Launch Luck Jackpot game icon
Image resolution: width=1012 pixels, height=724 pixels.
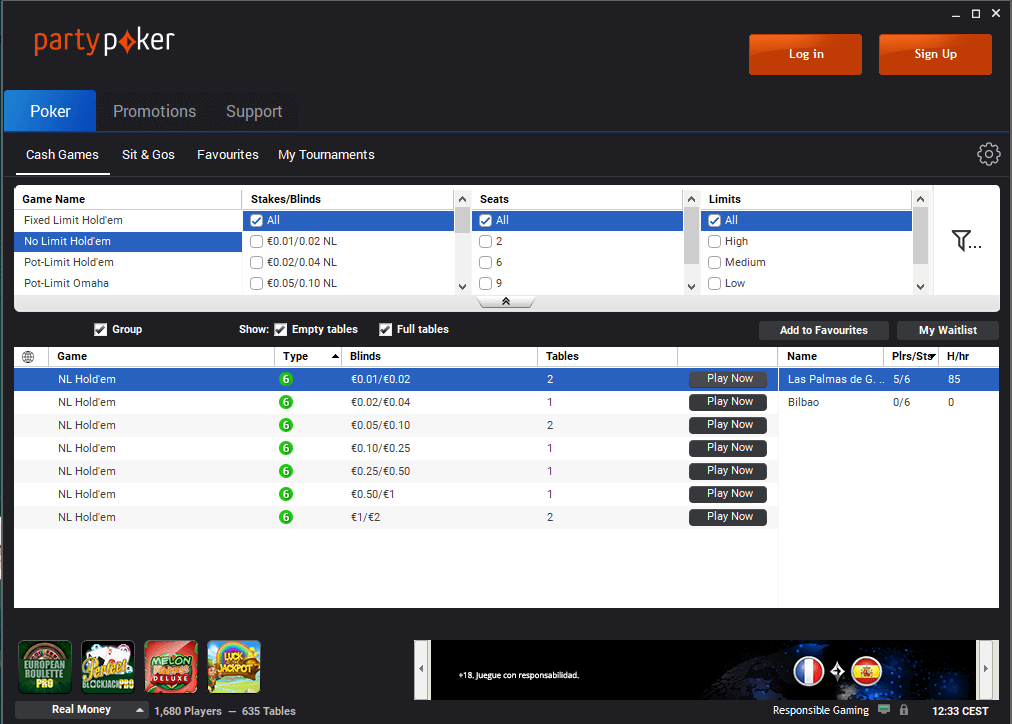pos(234,667)
